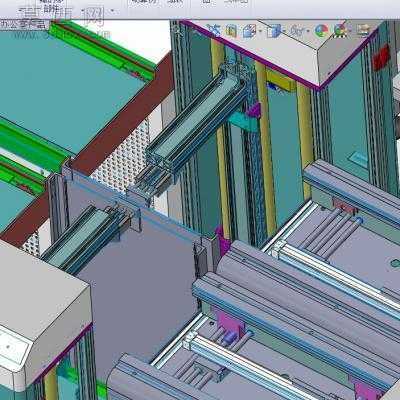Open the Hide/Show Items glasses icon
The image size is (400, 400).
[x=297, y=31]
